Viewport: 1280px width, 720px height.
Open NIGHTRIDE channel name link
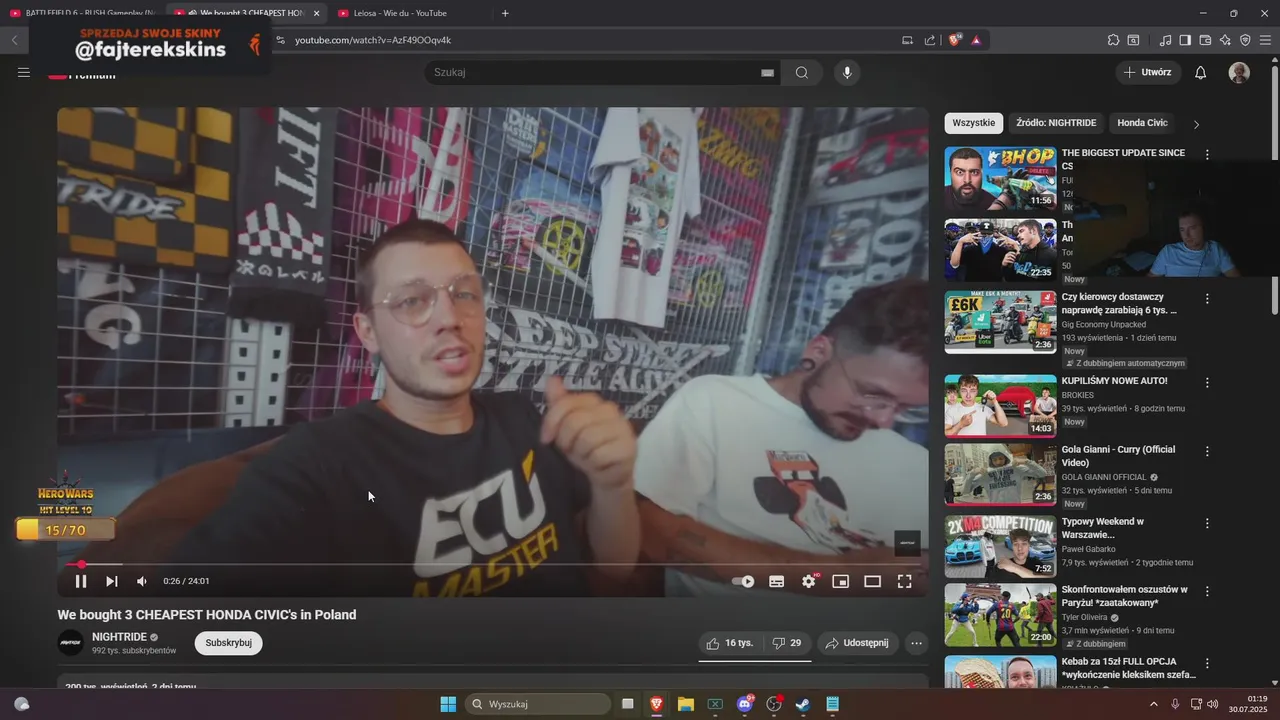[x=119, y=636]
